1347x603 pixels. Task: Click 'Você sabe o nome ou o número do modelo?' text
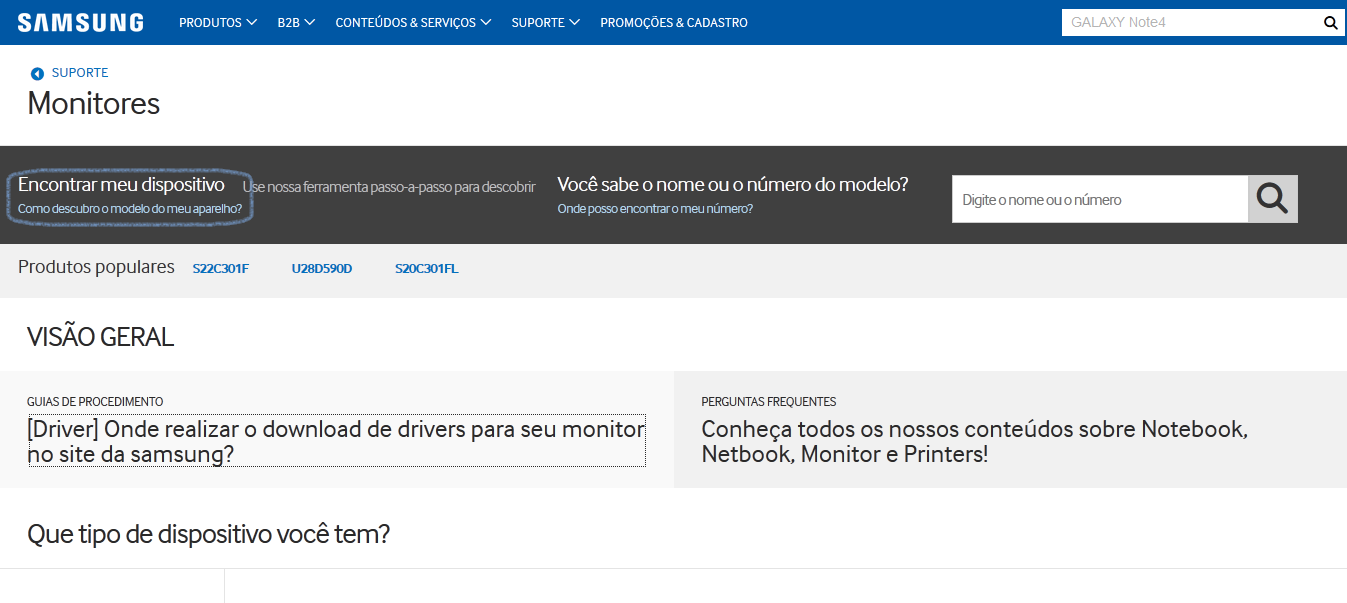733,185
